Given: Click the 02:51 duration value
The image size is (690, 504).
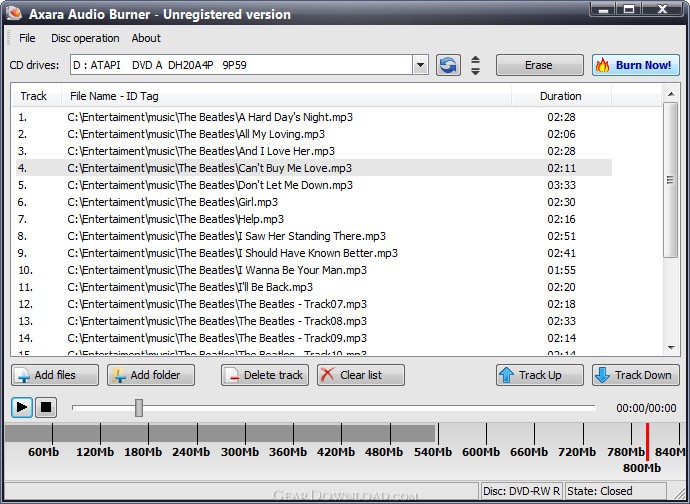Looking at the screenshot, I should [562, 236].
